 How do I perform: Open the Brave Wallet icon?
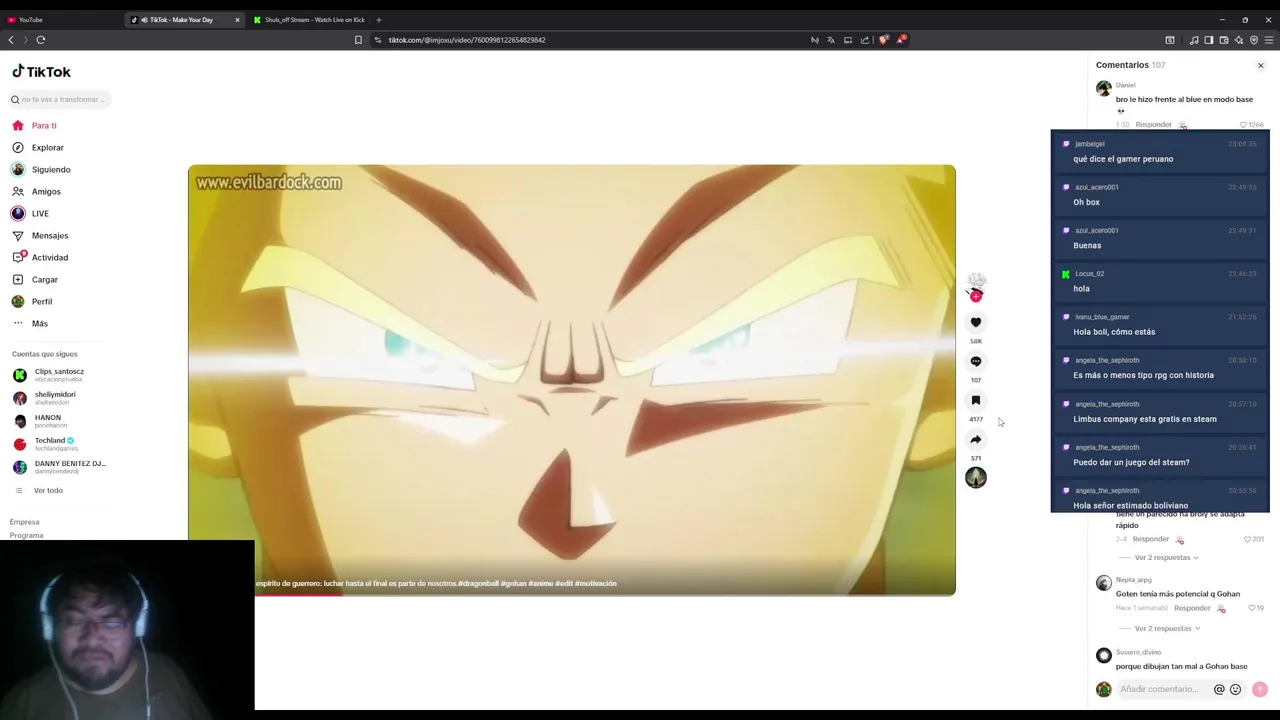1224,40
